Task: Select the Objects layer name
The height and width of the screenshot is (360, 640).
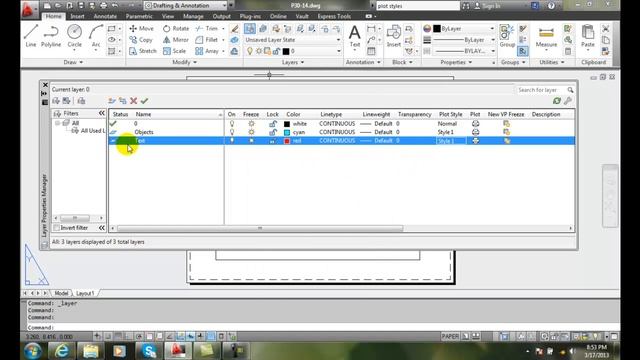Action: click(x=144, y=132)
